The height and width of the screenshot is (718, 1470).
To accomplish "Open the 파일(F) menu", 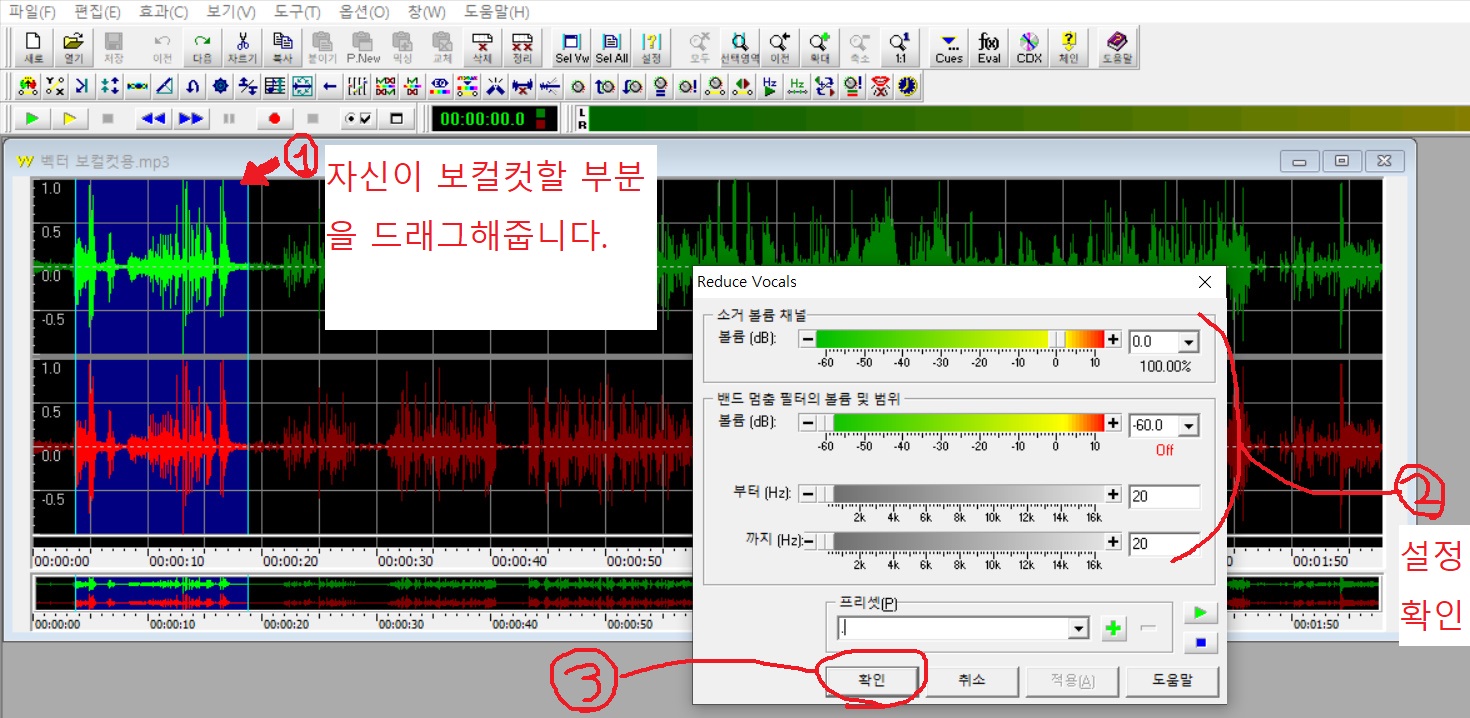I will click(33, 12).
